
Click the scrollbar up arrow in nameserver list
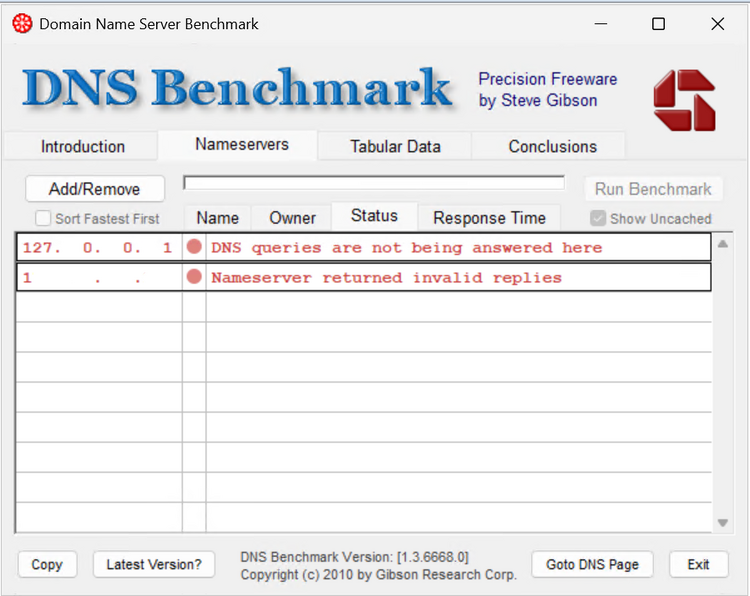(723, 244)
